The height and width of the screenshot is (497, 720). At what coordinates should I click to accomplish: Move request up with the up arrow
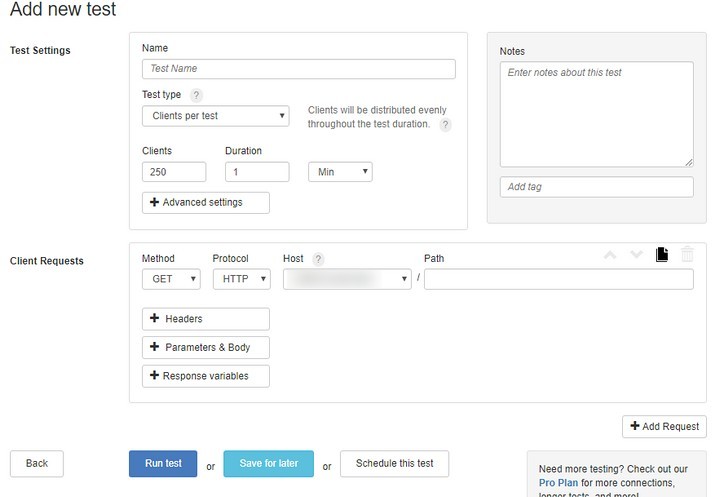[610, 255]
